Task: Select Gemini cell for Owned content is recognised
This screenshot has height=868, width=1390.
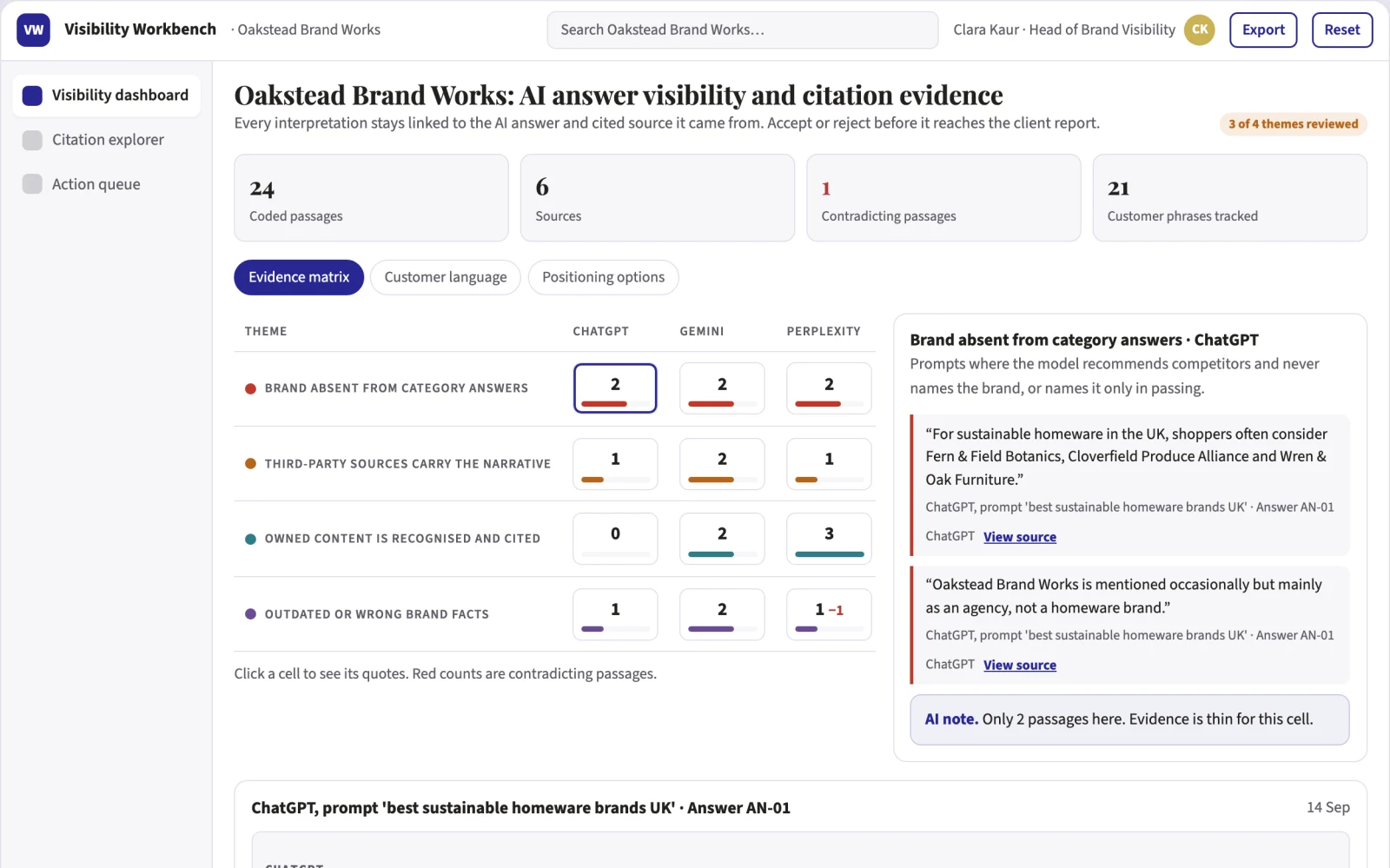Action: (722, 539)
